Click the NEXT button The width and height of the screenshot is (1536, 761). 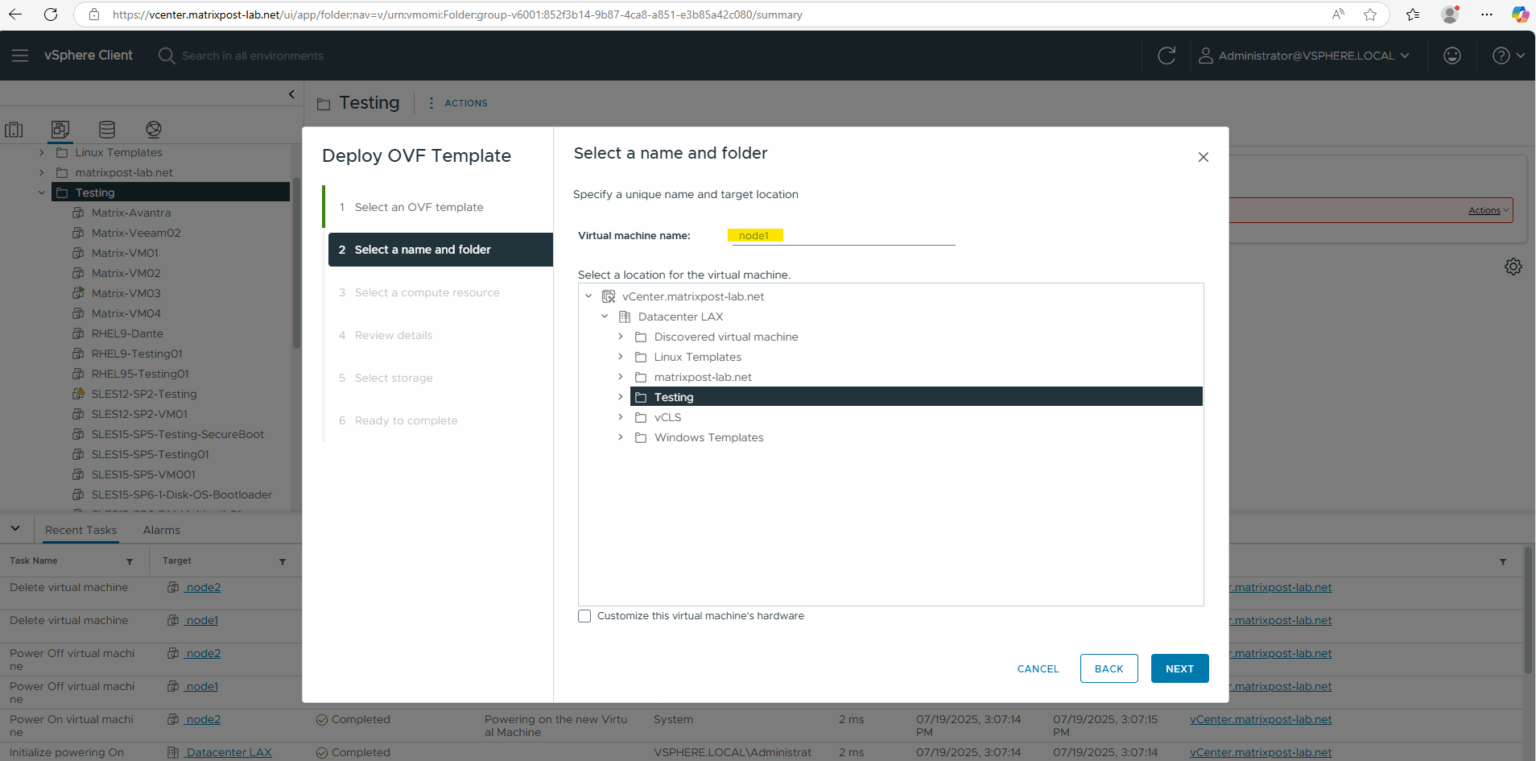pyautogui.click(x=1180, y=668)
